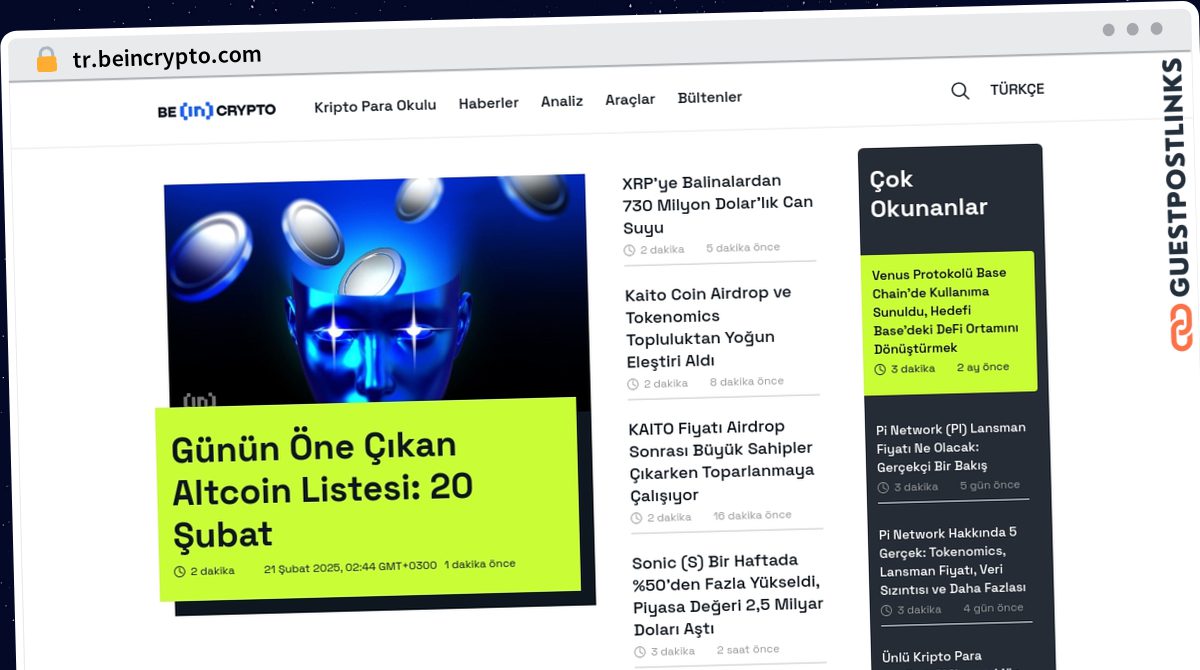Open the search magnifier icon
Viewport: 1200px width, 670px height.
pyautogui.click(x=960, y=91)
